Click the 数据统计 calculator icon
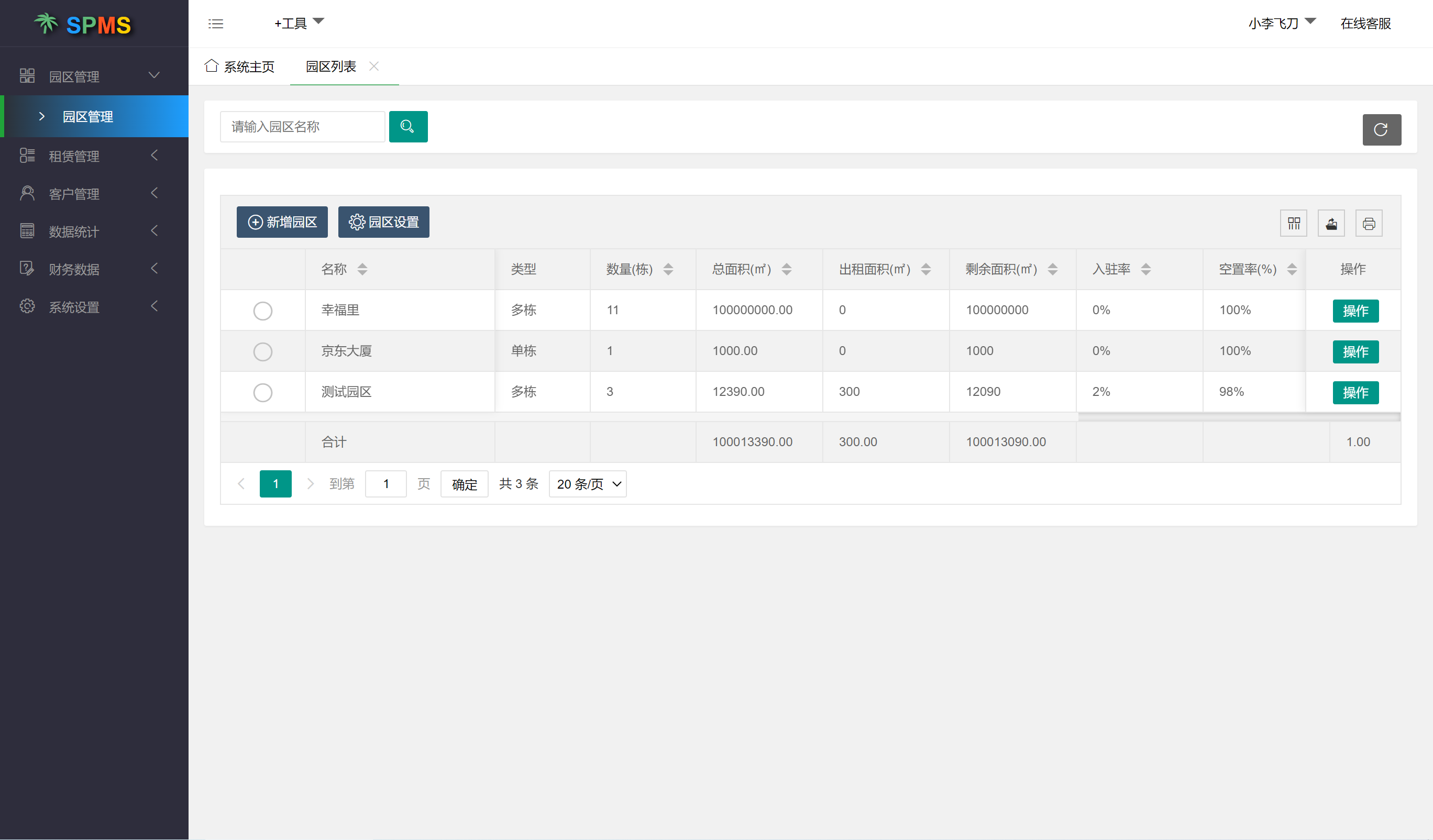The height and width of the screenshot is (840, 1433). click(x=27, y=231)
